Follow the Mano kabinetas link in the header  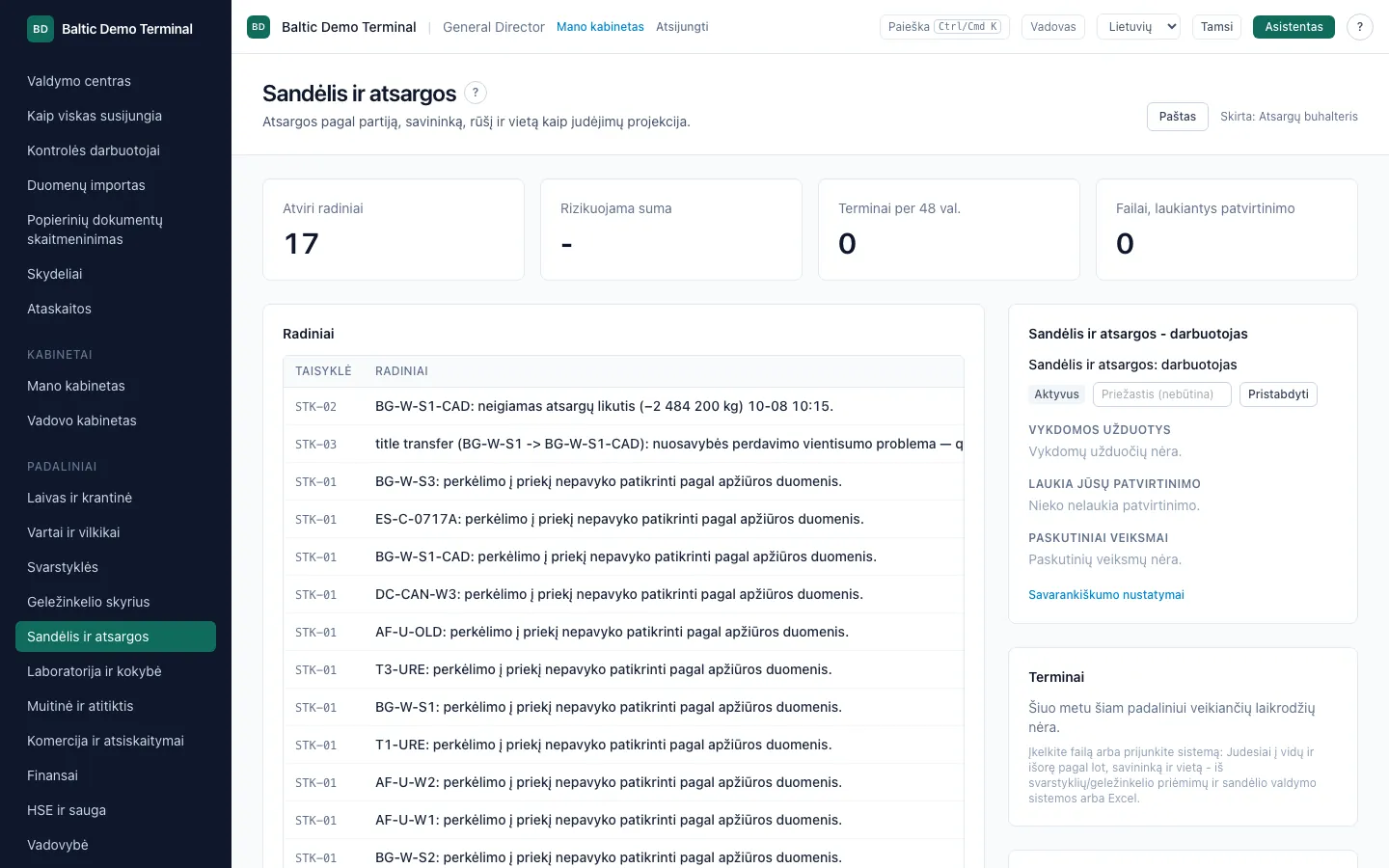point(600,27)
